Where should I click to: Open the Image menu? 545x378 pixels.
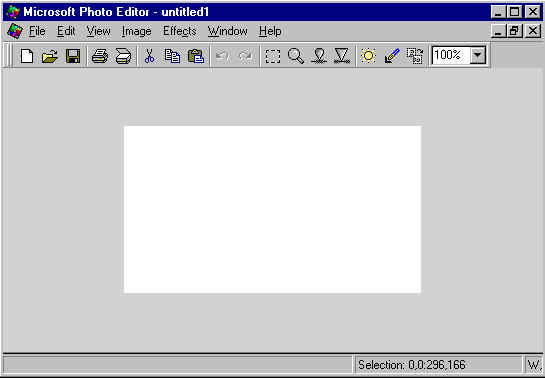(x=137, y=31)
